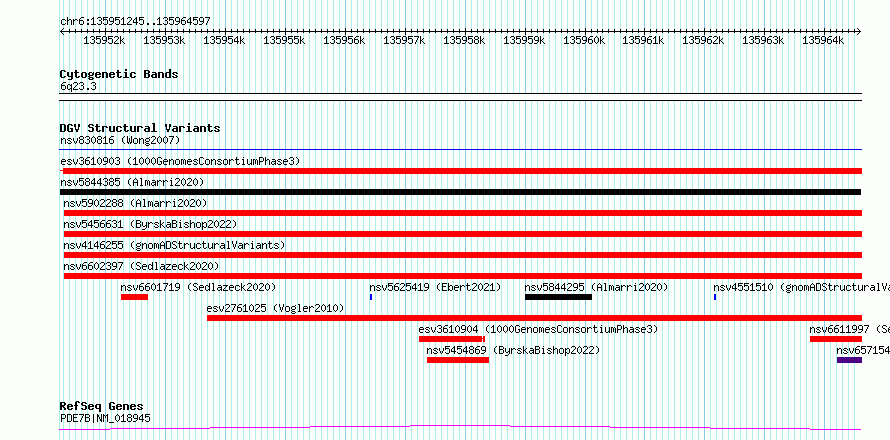Click the tiny blue nsv4551510 marker

[715, 297]
